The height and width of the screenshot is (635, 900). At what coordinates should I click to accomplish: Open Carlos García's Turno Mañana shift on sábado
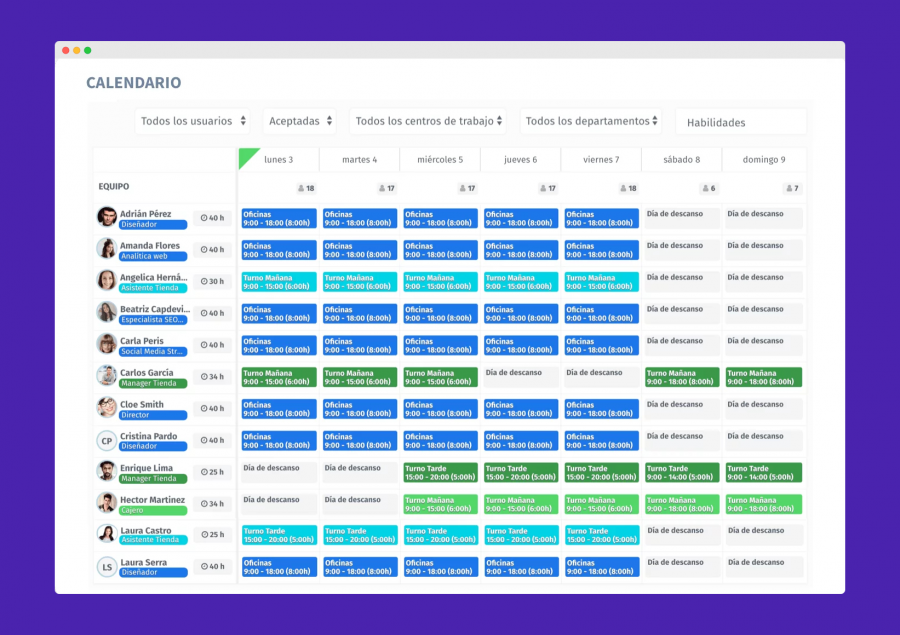click(x=682, y=377)
